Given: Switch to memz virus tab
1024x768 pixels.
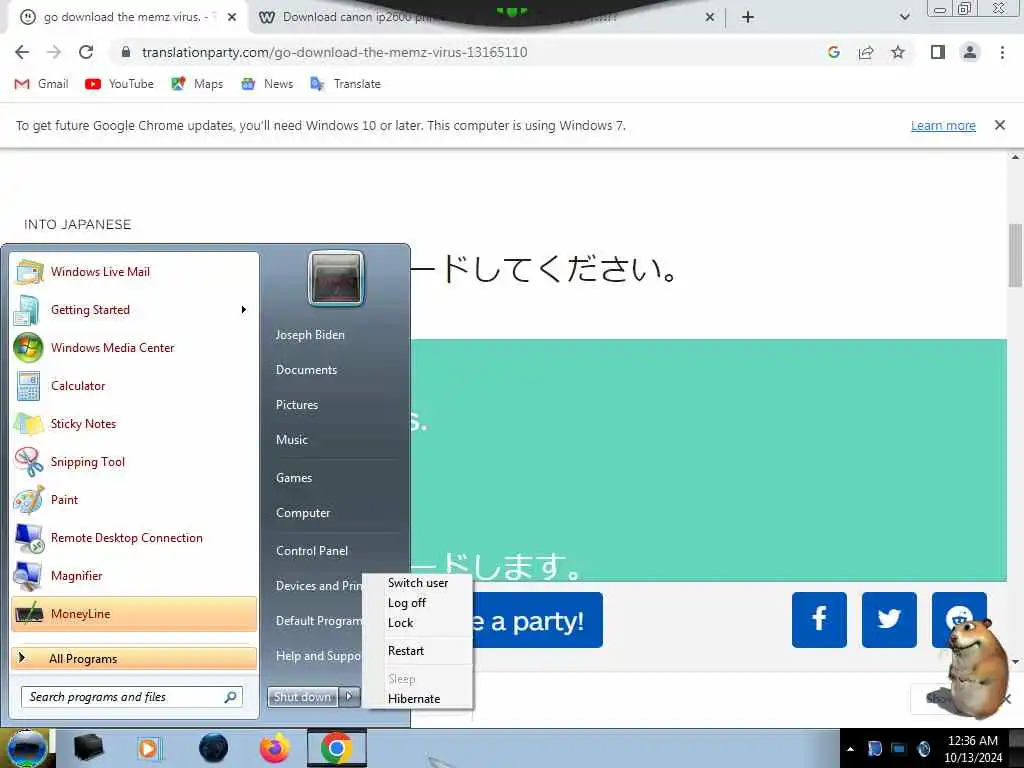Looking at the screenshot, I should pyautogui.click(x=124, y=17).
